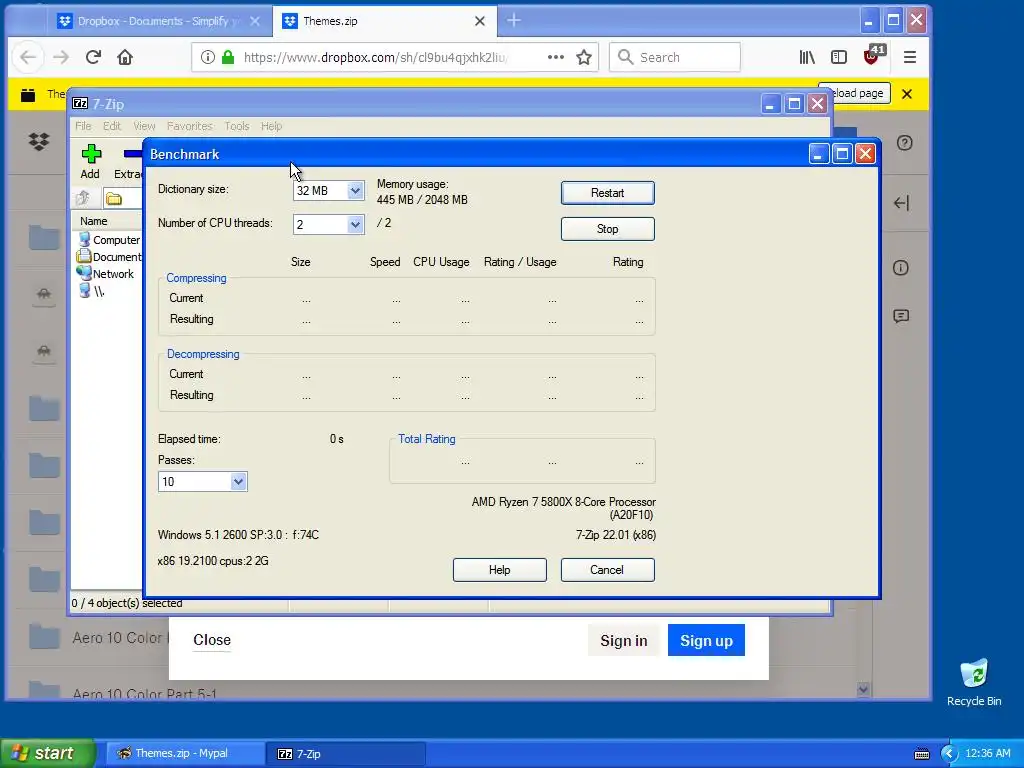The width and height of the screenshot is (1024, 768).
Task: Collapse the Dropbox right side panel
Action: point(901,203)
